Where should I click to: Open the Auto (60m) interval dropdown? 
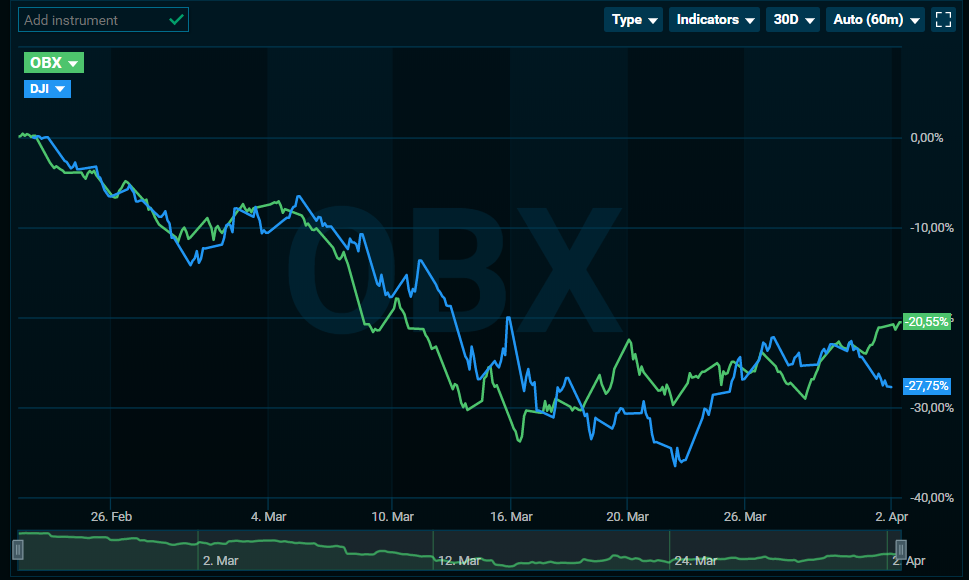click(x=875, y=20)
